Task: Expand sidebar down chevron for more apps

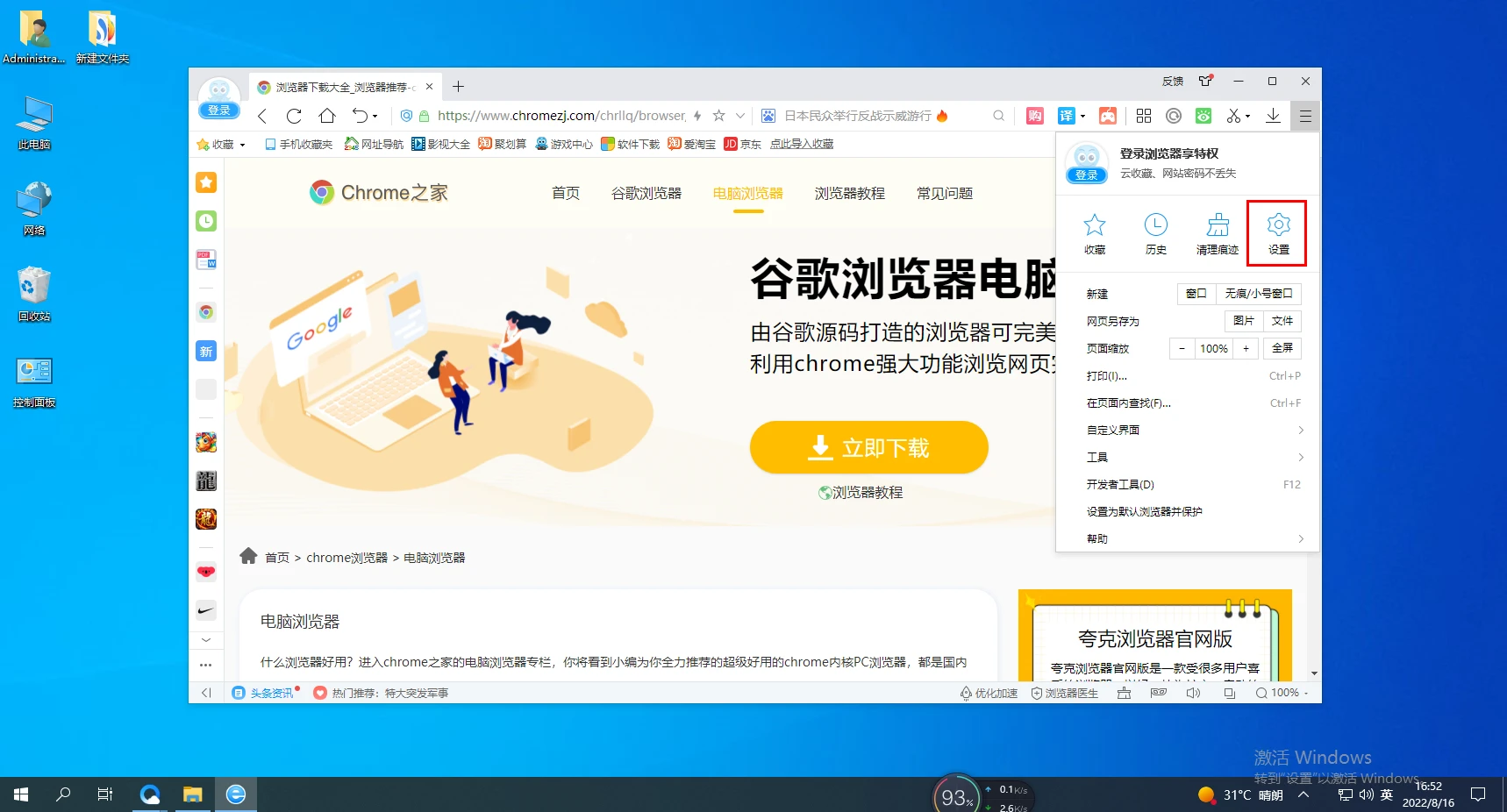Action: pos(206,640)
